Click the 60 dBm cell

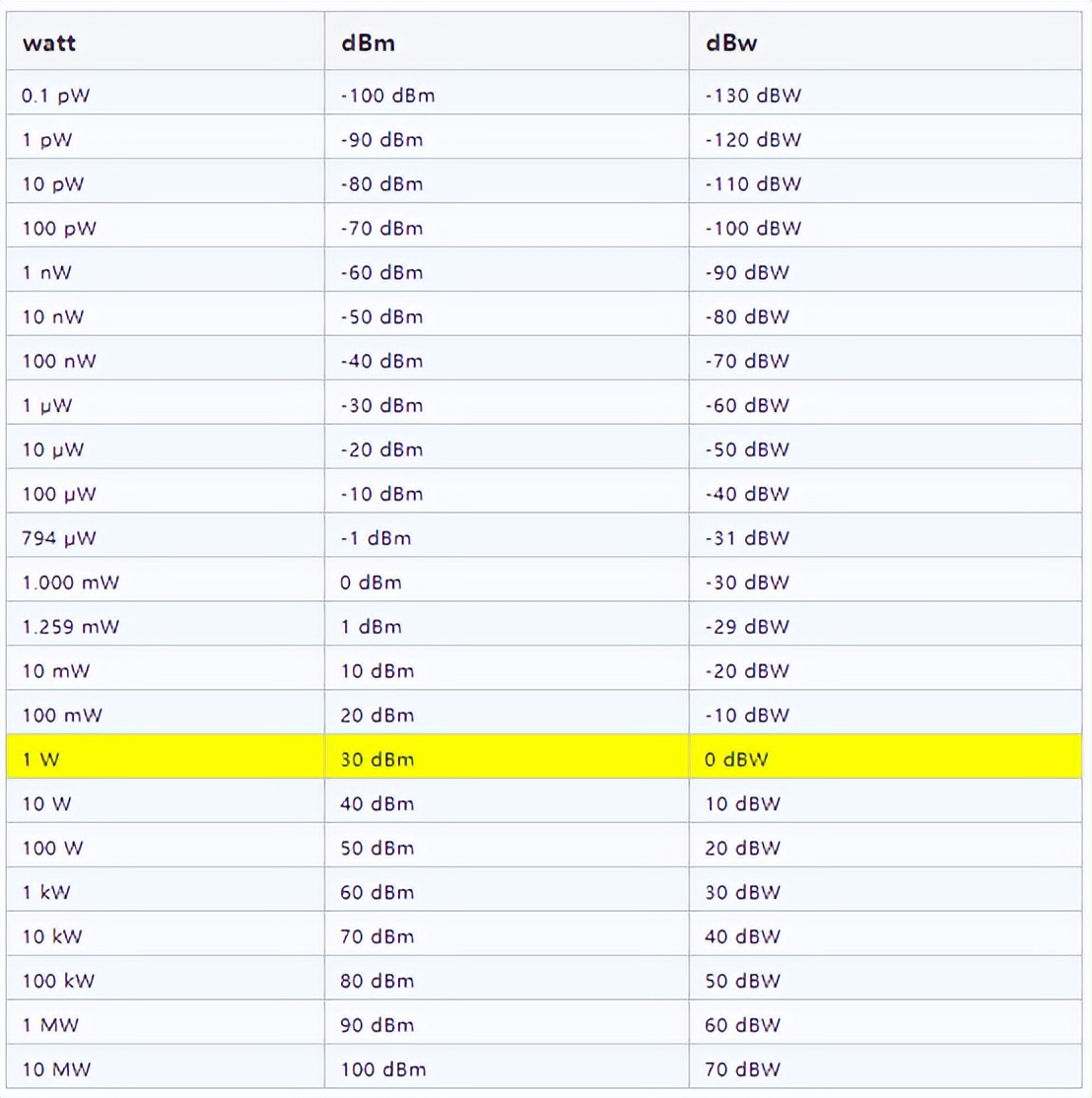click(377, 892)
